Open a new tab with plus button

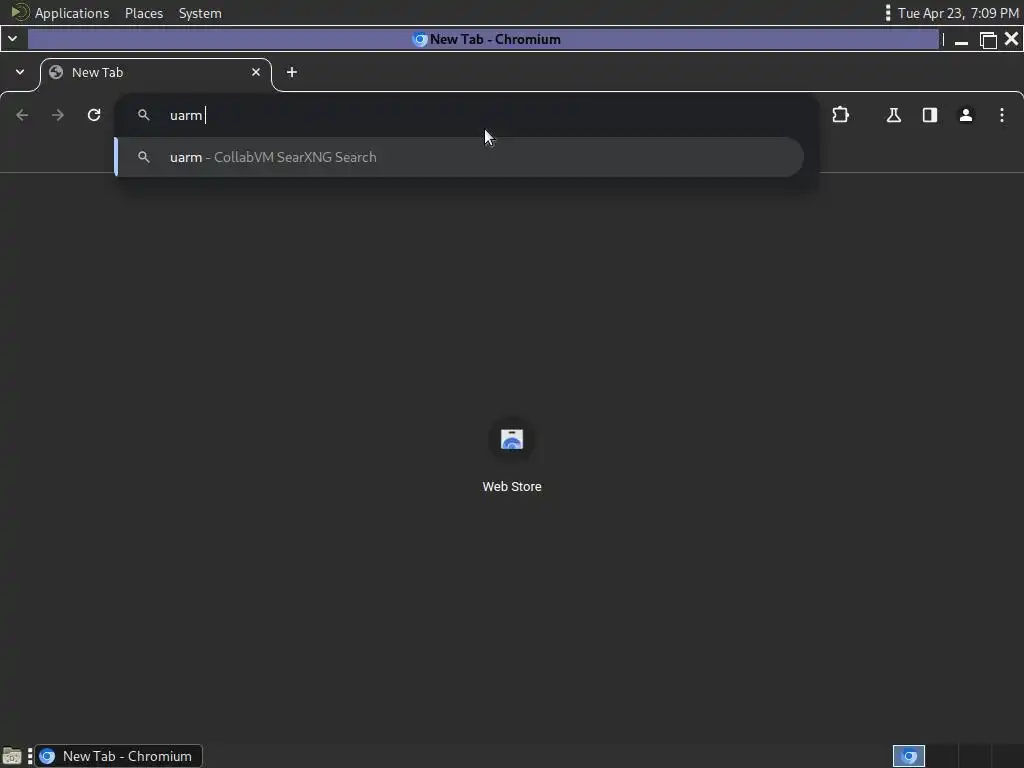point(292,72)
